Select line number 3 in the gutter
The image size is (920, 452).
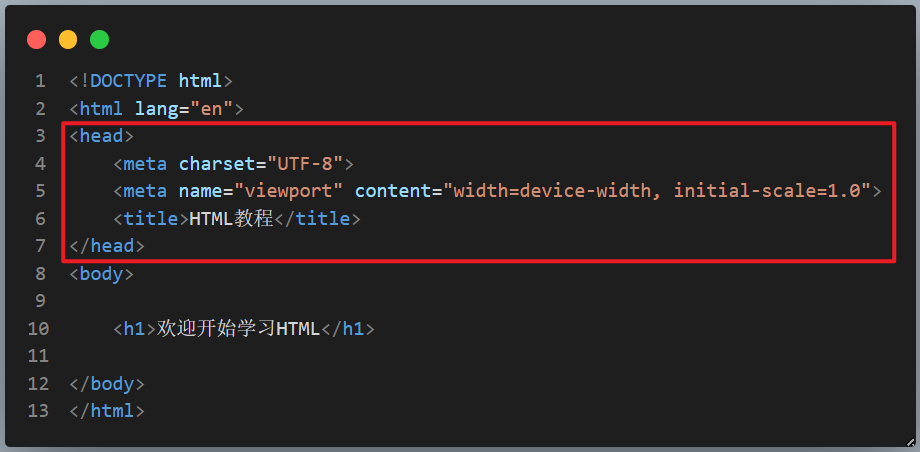click(x=40, y=136)
